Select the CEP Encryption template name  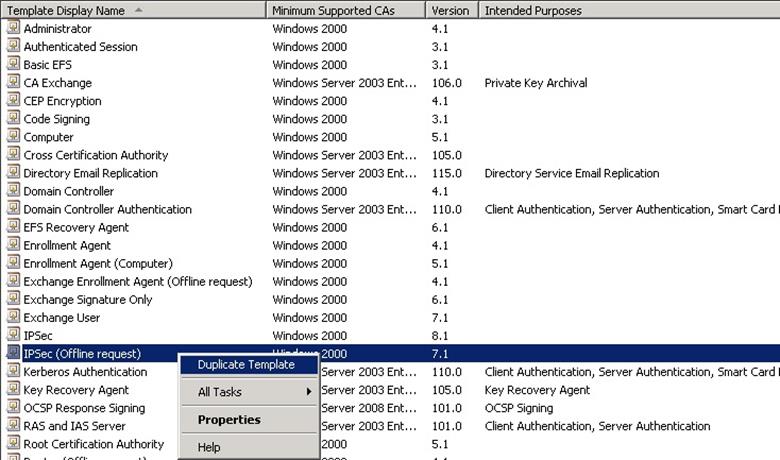pyautogui.click(x=63, y=101)
